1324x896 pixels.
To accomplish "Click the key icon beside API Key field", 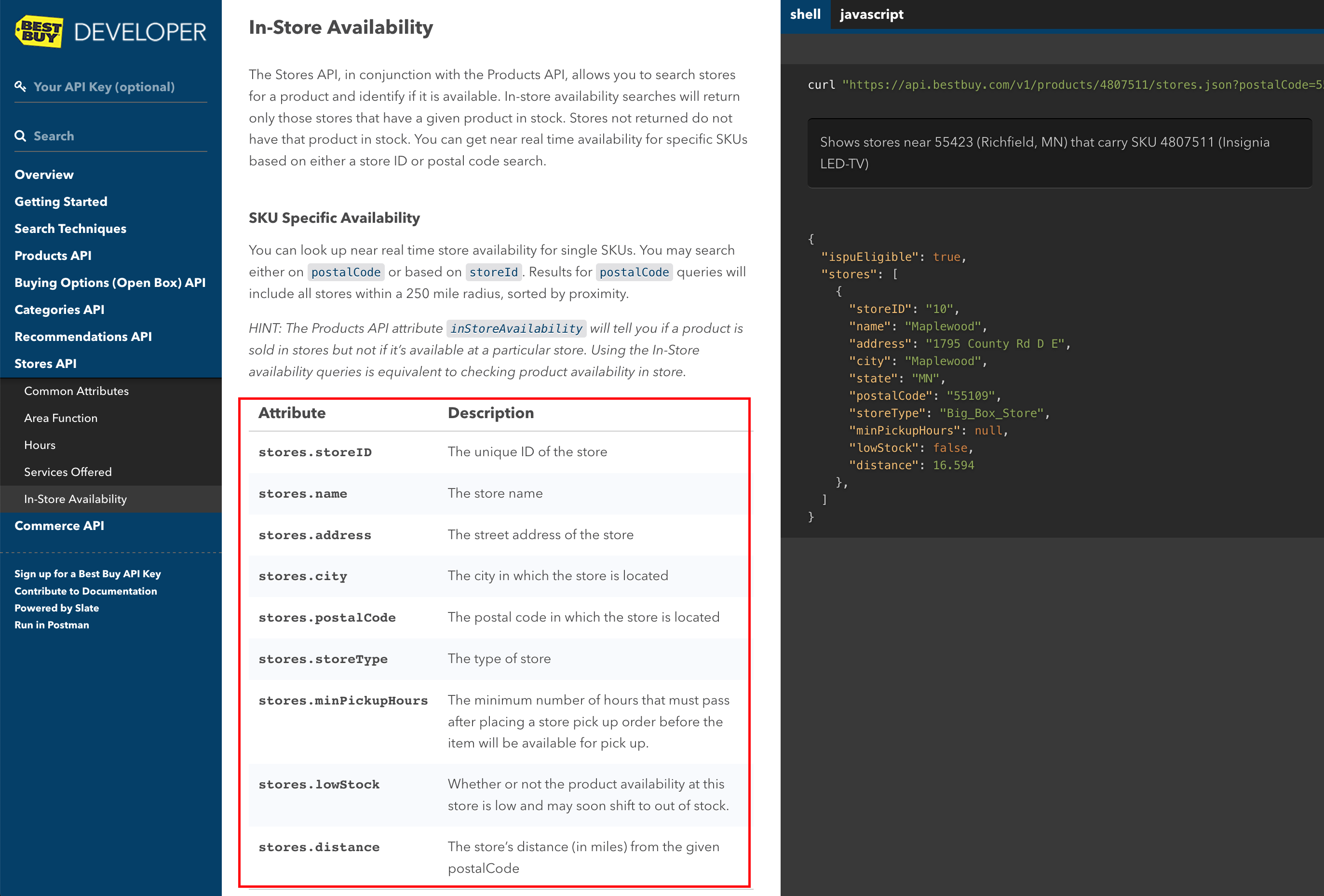I will pos(21,86).
